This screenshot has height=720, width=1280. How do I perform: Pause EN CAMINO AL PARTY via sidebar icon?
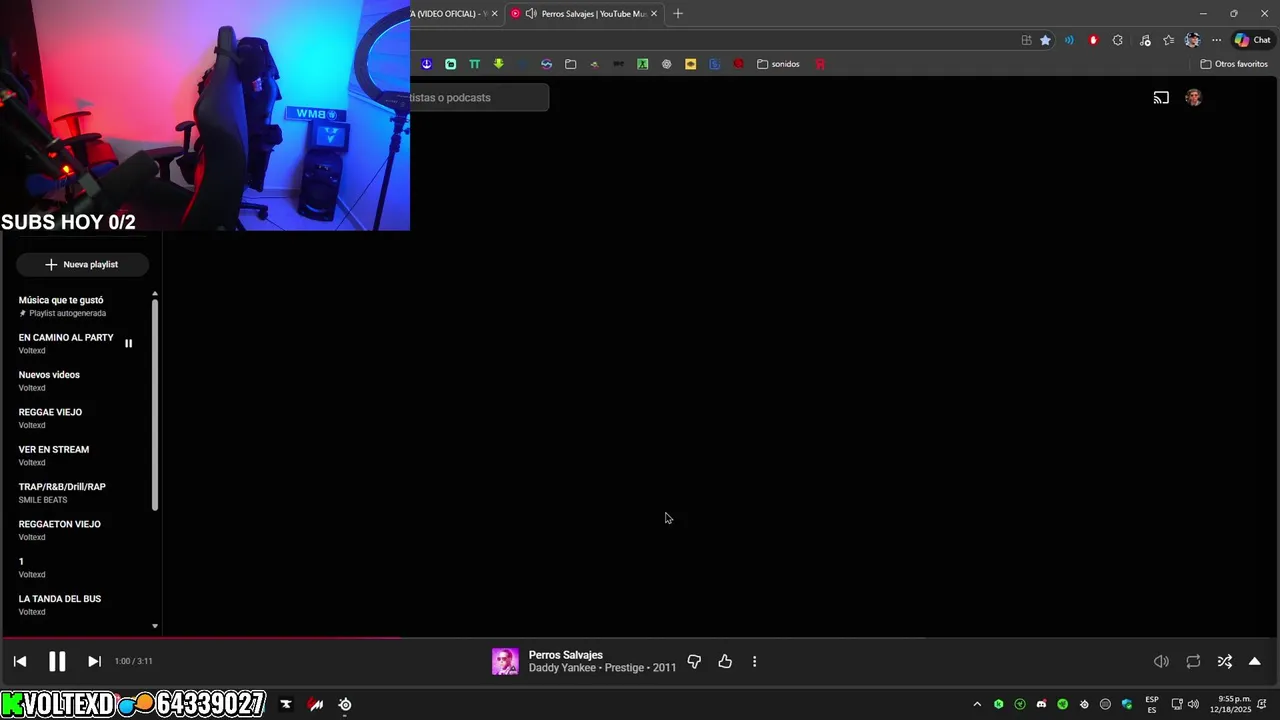tap(128, 343)
